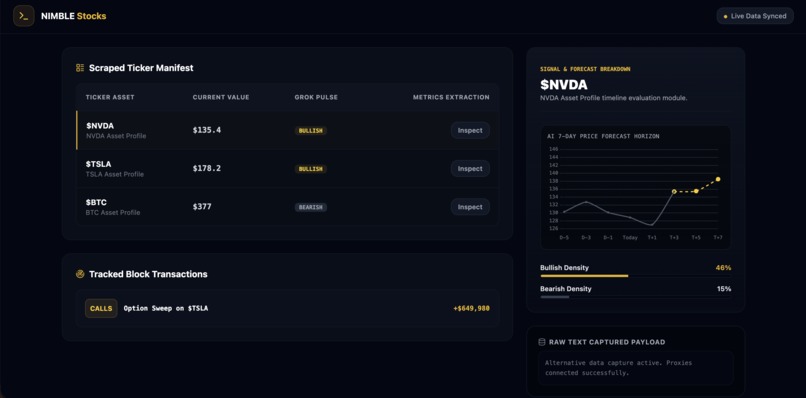The height and width of the screenshot is (398, 806).
Task: Click the $135.4 current value
Action: click(x=207, y=130)
